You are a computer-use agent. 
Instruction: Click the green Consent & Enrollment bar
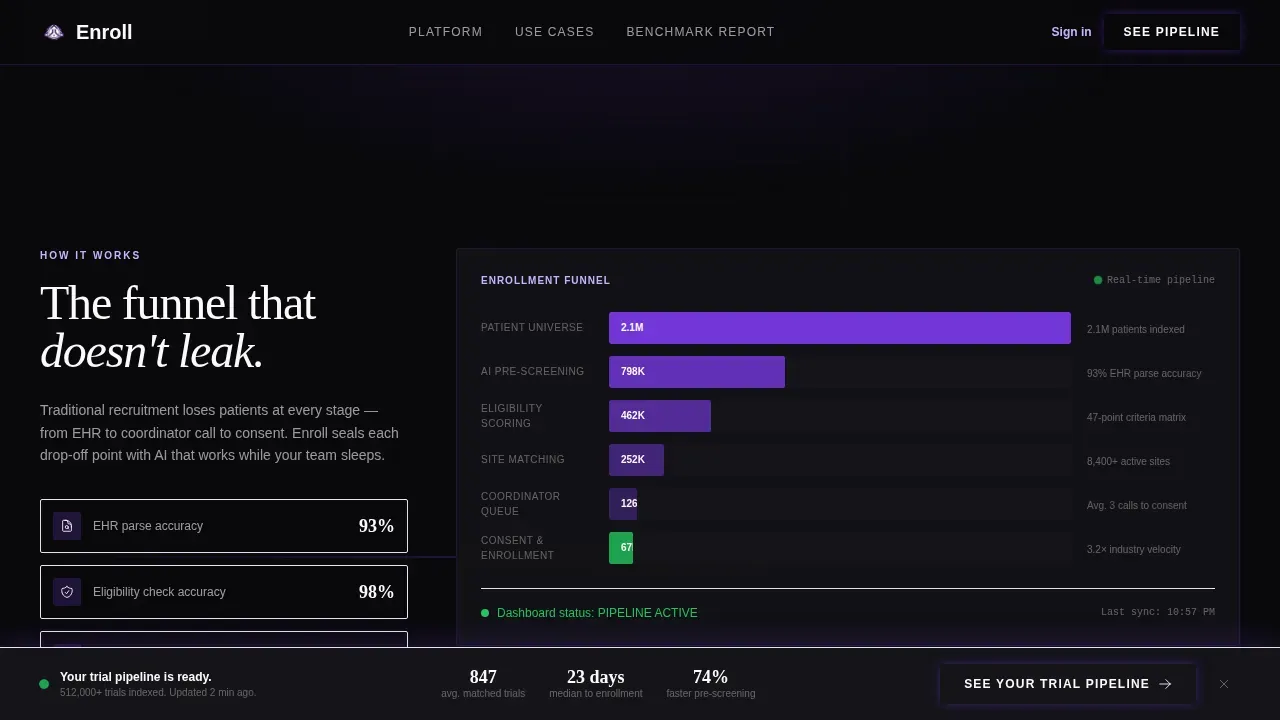pyautogui.click(x=621, y=548)
